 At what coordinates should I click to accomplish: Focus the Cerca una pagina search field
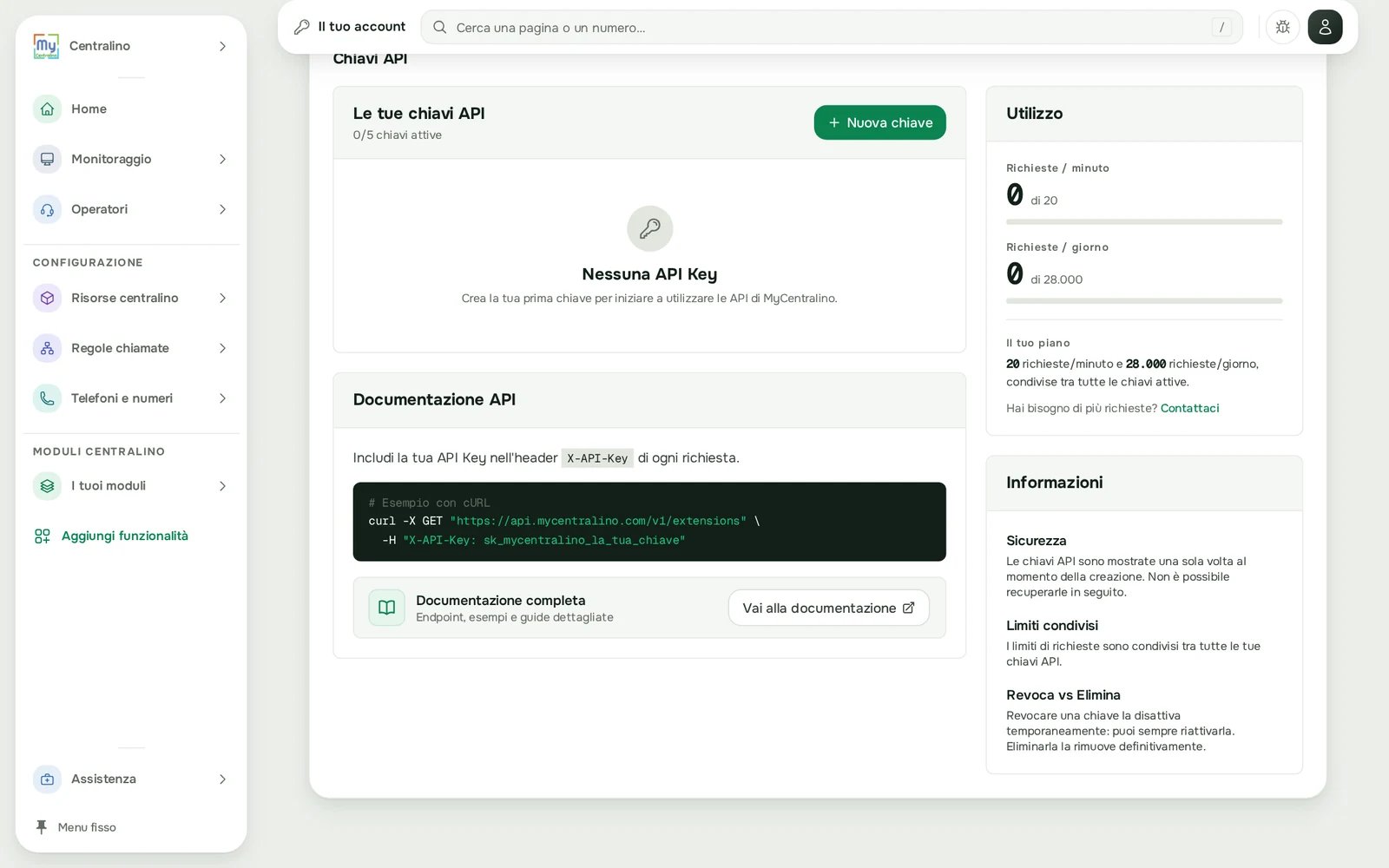point(832,28)
